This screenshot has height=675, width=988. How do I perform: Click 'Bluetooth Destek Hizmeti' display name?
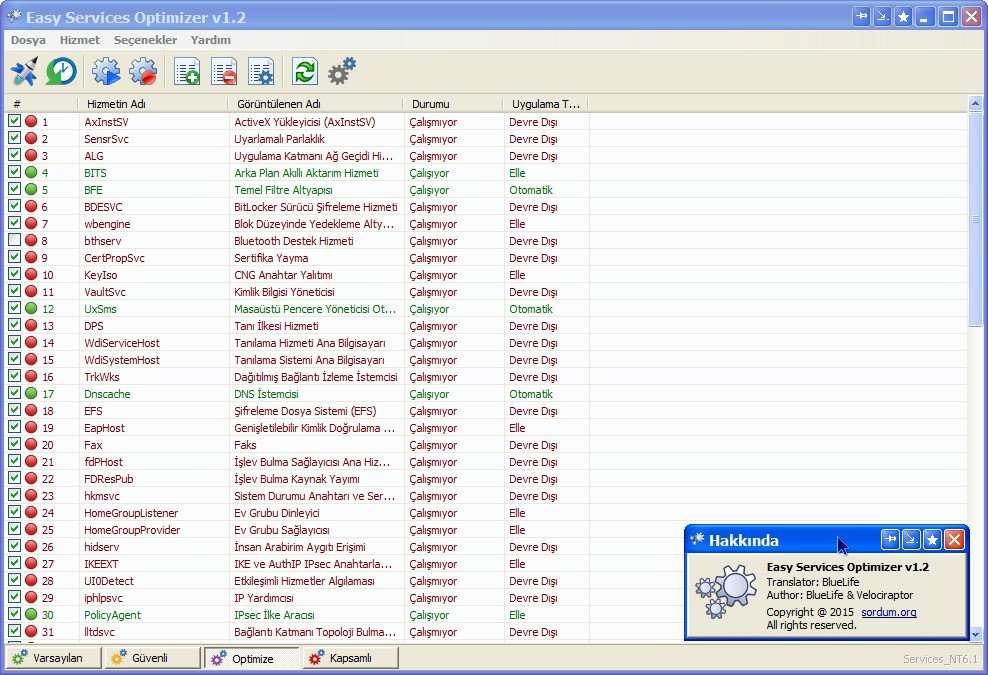[294, 241]
